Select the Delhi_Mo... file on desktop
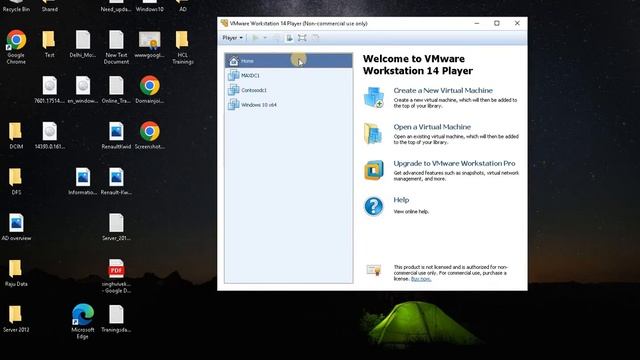640x360 pixels. 82,44
